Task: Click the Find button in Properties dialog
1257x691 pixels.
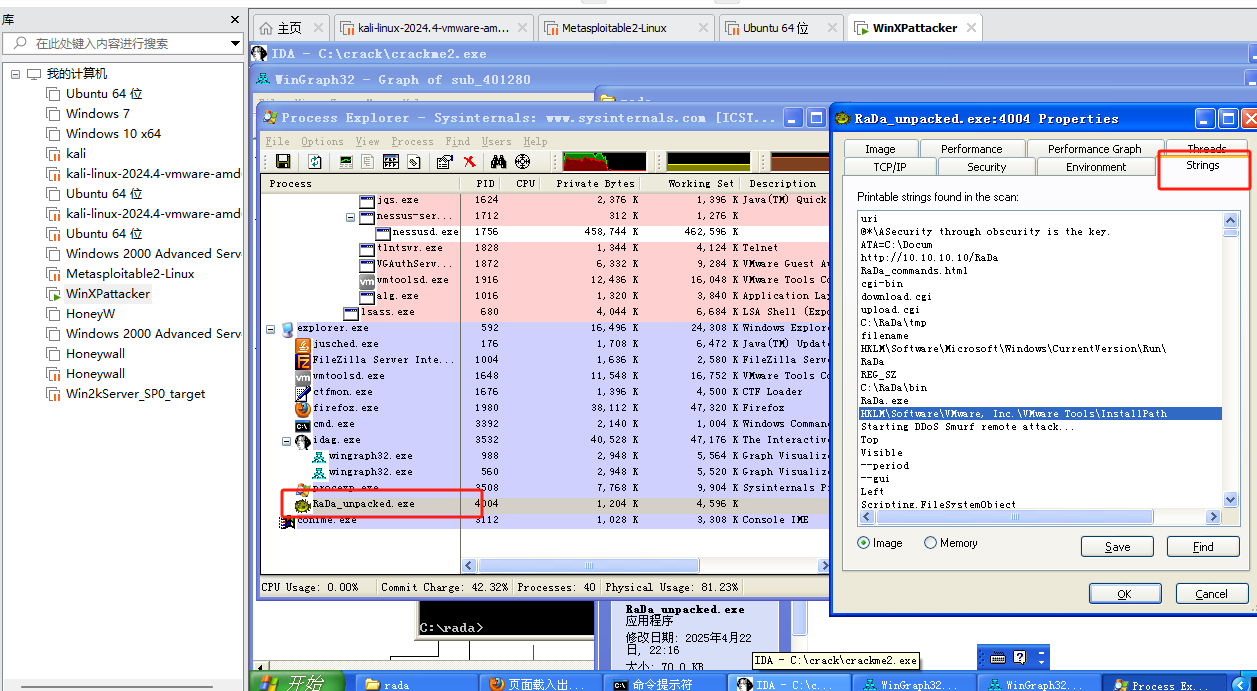Action: [1203, 547]
